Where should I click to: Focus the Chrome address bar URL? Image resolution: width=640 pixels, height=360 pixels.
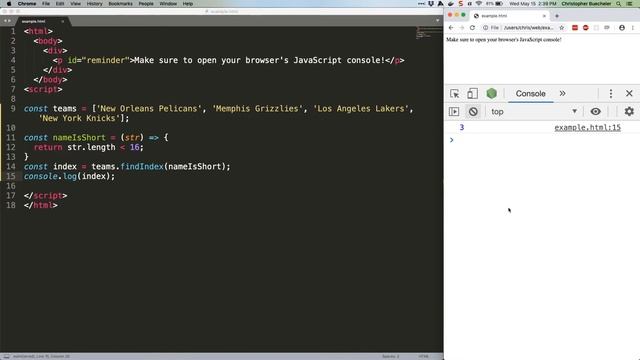(x=528, y=28)
